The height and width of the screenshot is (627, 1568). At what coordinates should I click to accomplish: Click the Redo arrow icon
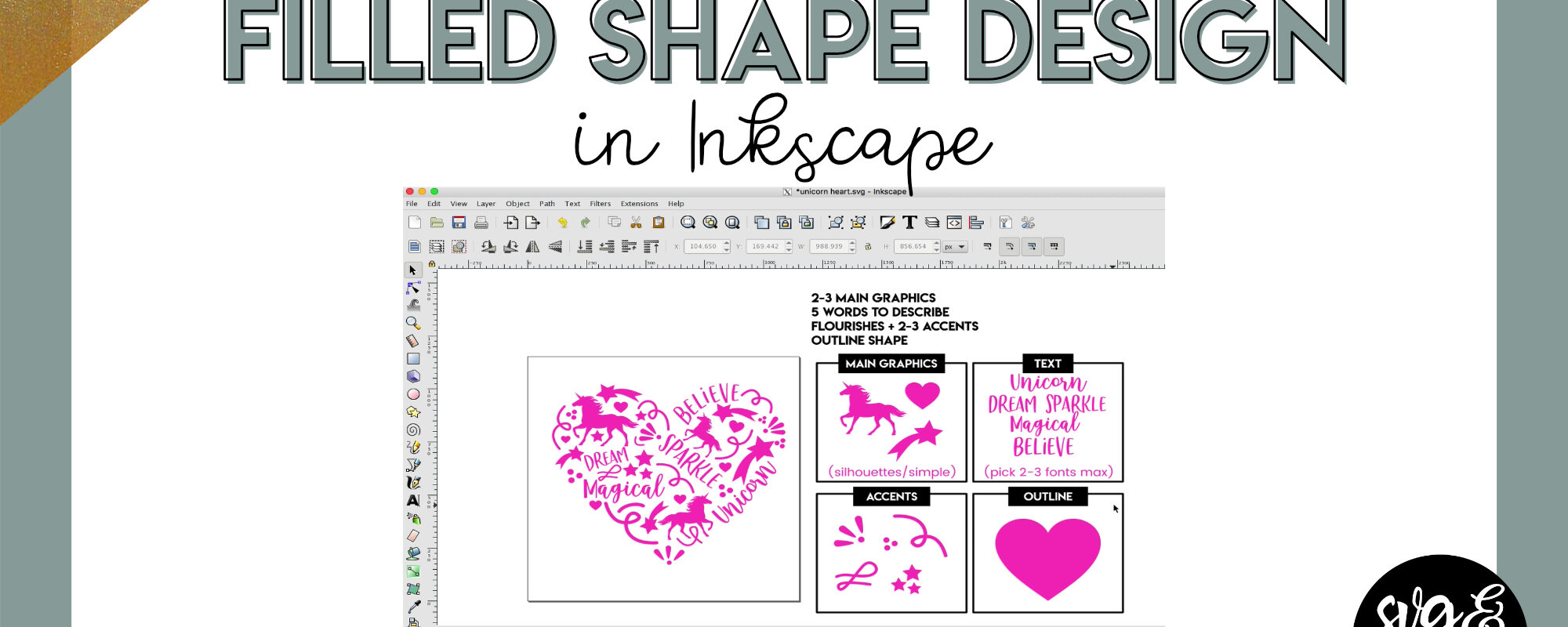point(585,223)
